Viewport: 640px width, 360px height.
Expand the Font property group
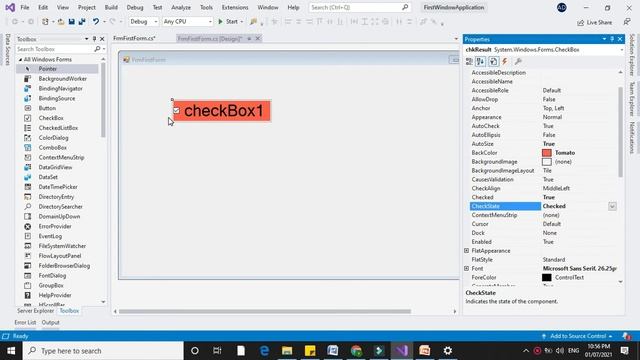tap(467, 269)
